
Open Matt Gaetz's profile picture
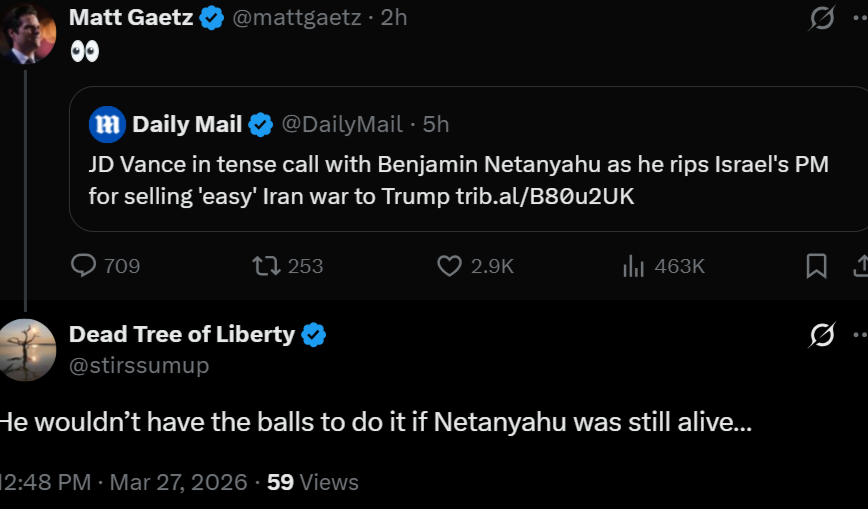click(27, 32)
